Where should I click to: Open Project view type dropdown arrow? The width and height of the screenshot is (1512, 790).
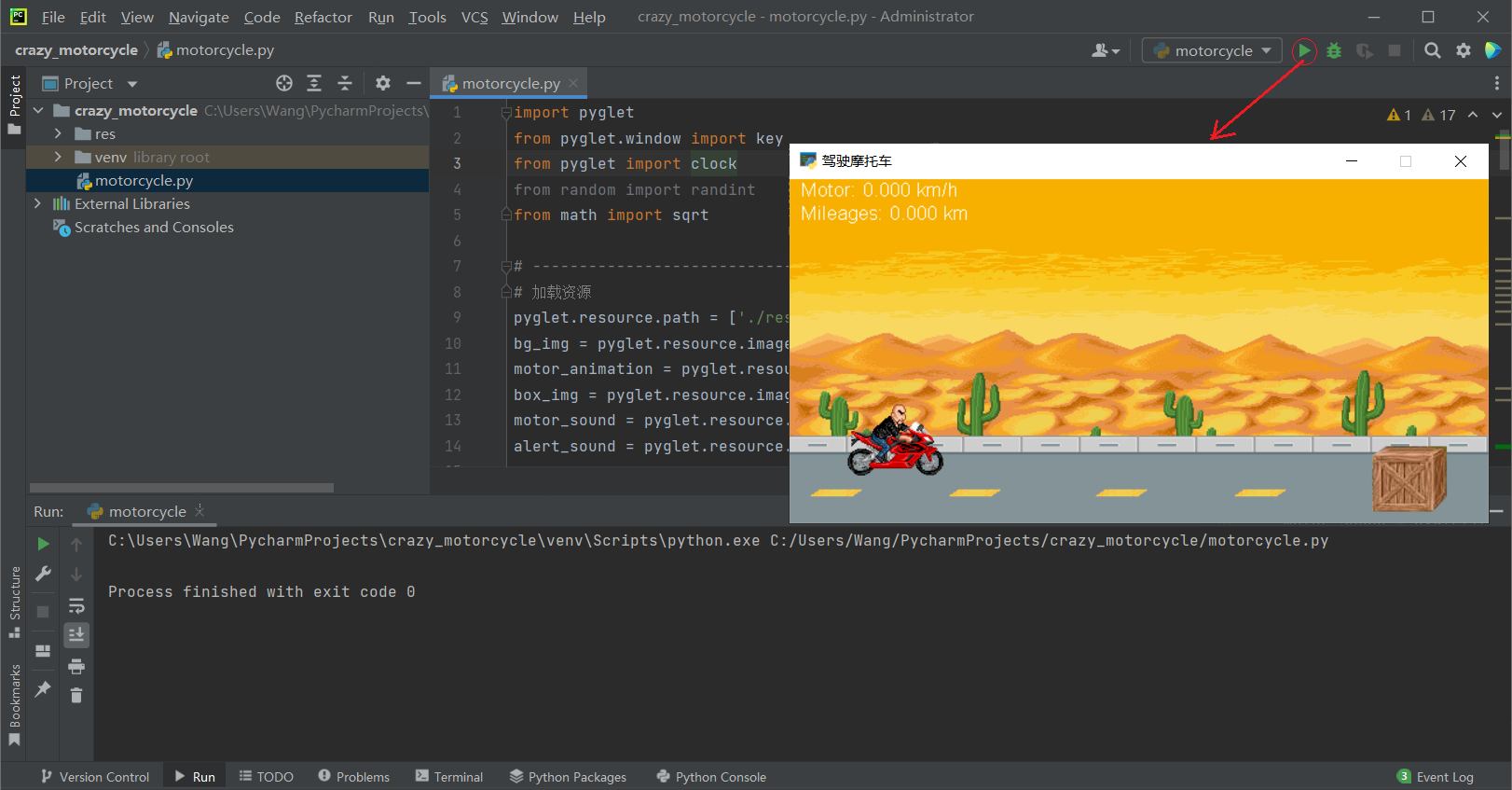pyautogui.click(x=132, y=84)
